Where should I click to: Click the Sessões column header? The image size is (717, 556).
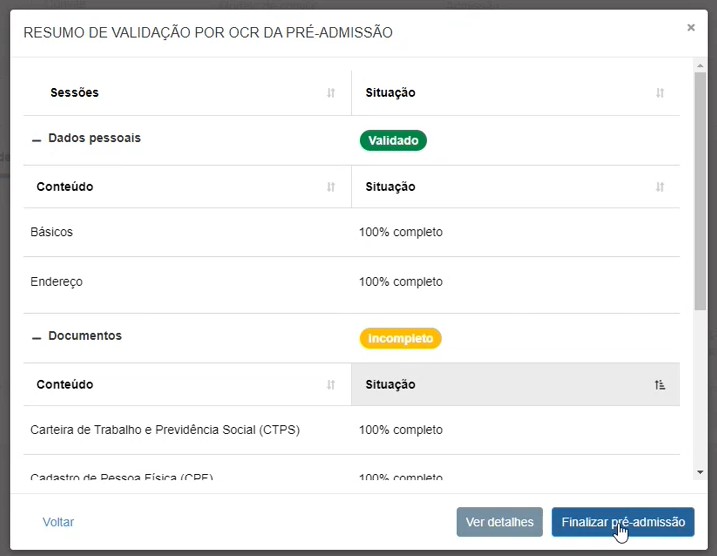[75, 93]
